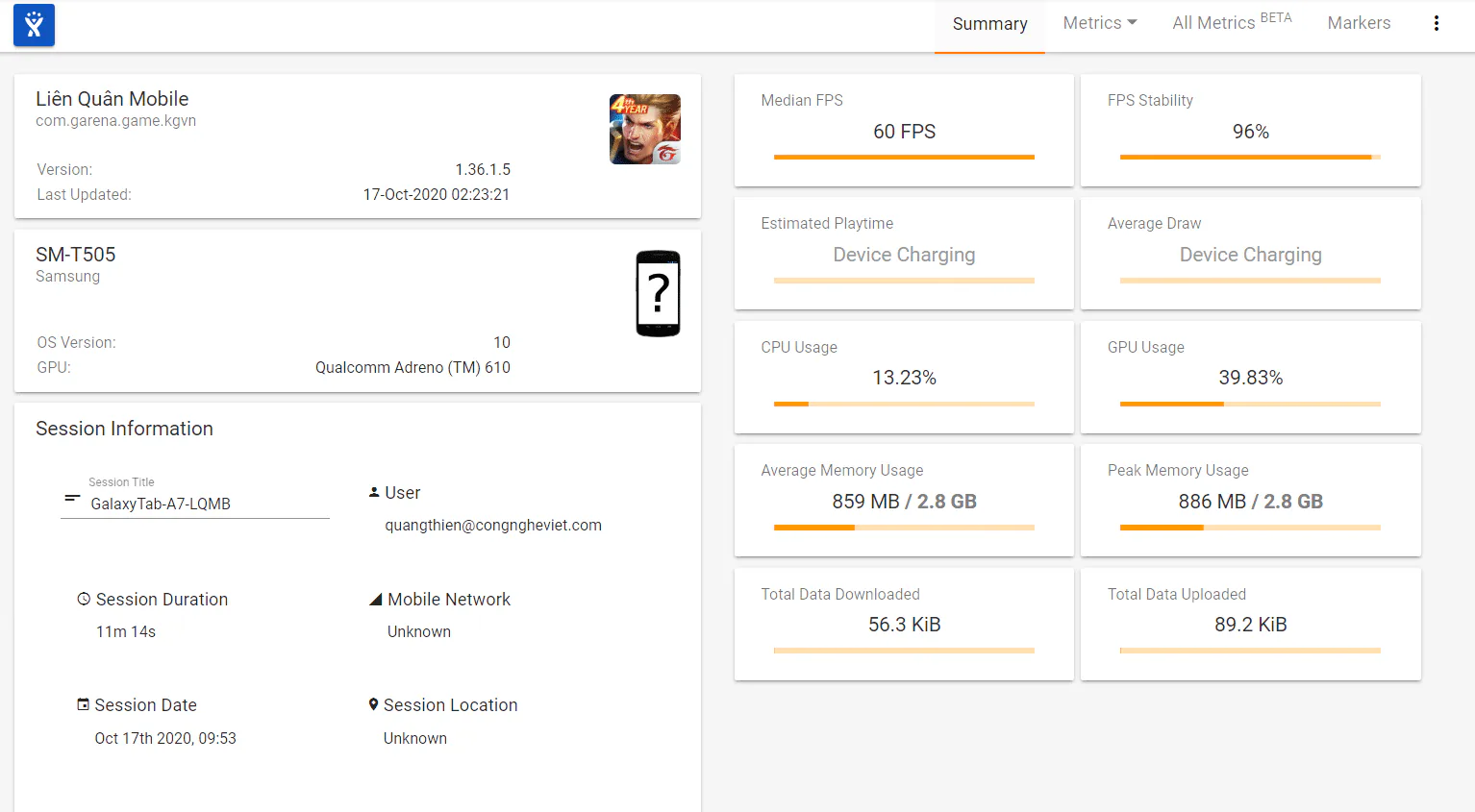Expand the Metrics dropdown menu
Image resolution: width=1475 pixels, height=812 pixels.
(1100, 23)
